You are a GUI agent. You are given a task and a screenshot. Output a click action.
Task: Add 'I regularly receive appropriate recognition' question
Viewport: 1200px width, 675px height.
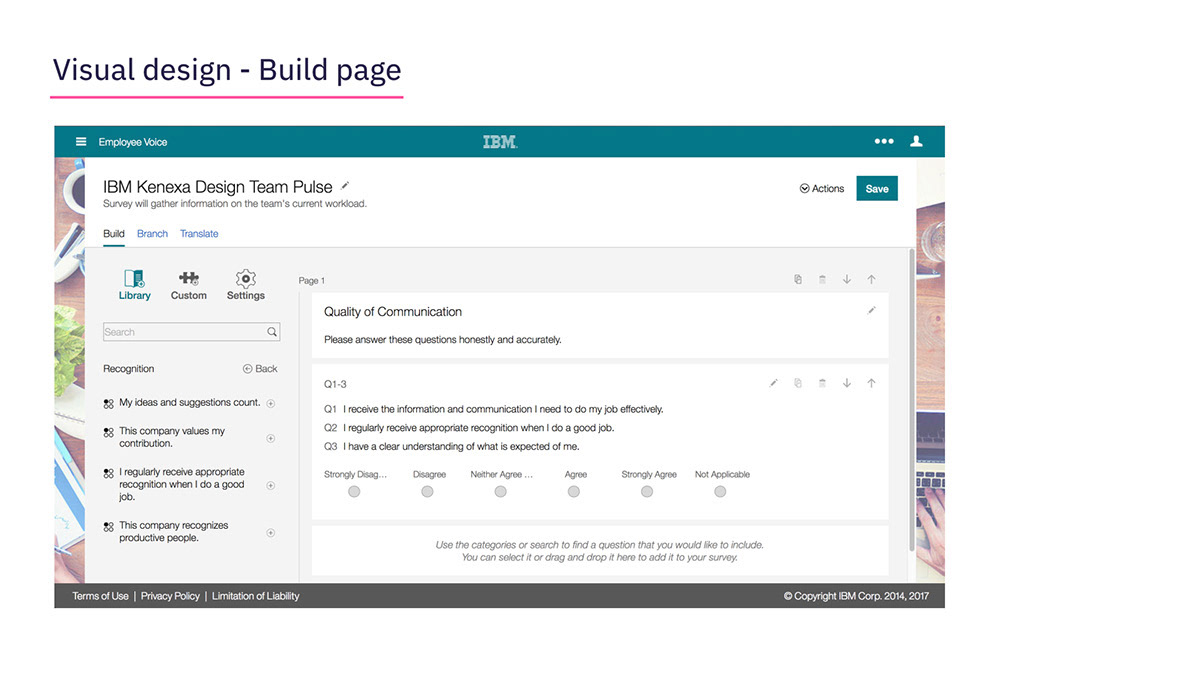point(271,485)
